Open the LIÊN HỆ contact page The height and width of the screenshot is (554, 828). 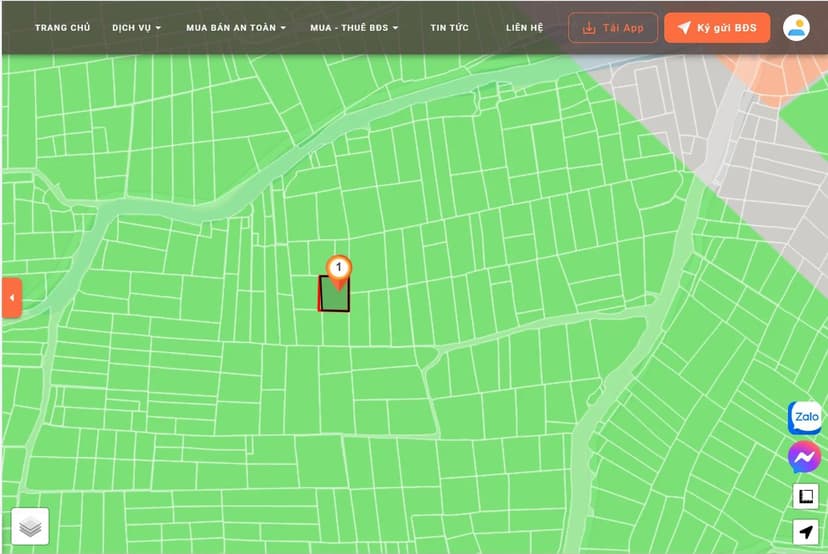pos(524,27)
